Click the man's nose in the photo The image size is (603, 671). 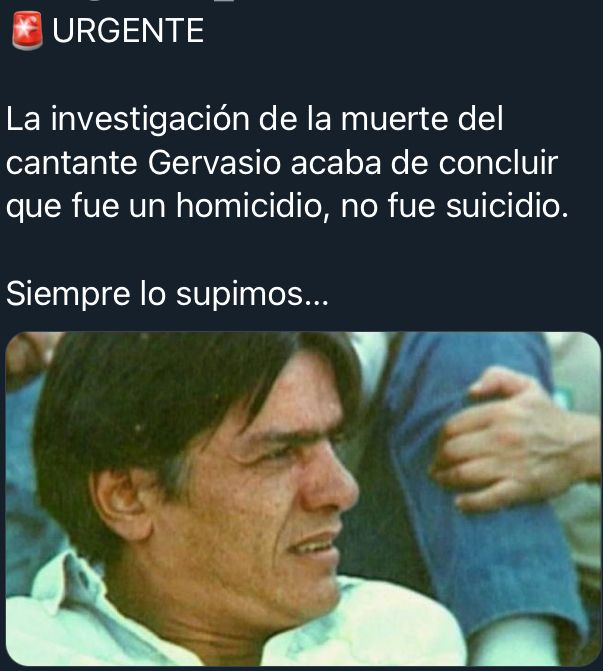pos(332,484)
